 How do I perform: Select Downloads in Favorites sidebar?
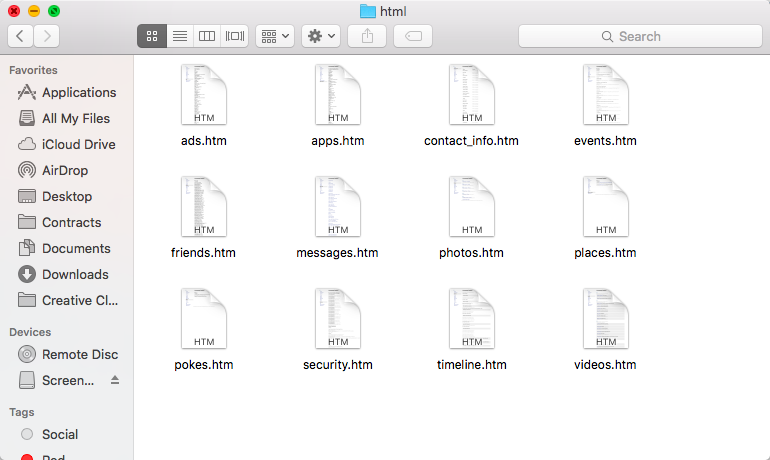(75, 274)
